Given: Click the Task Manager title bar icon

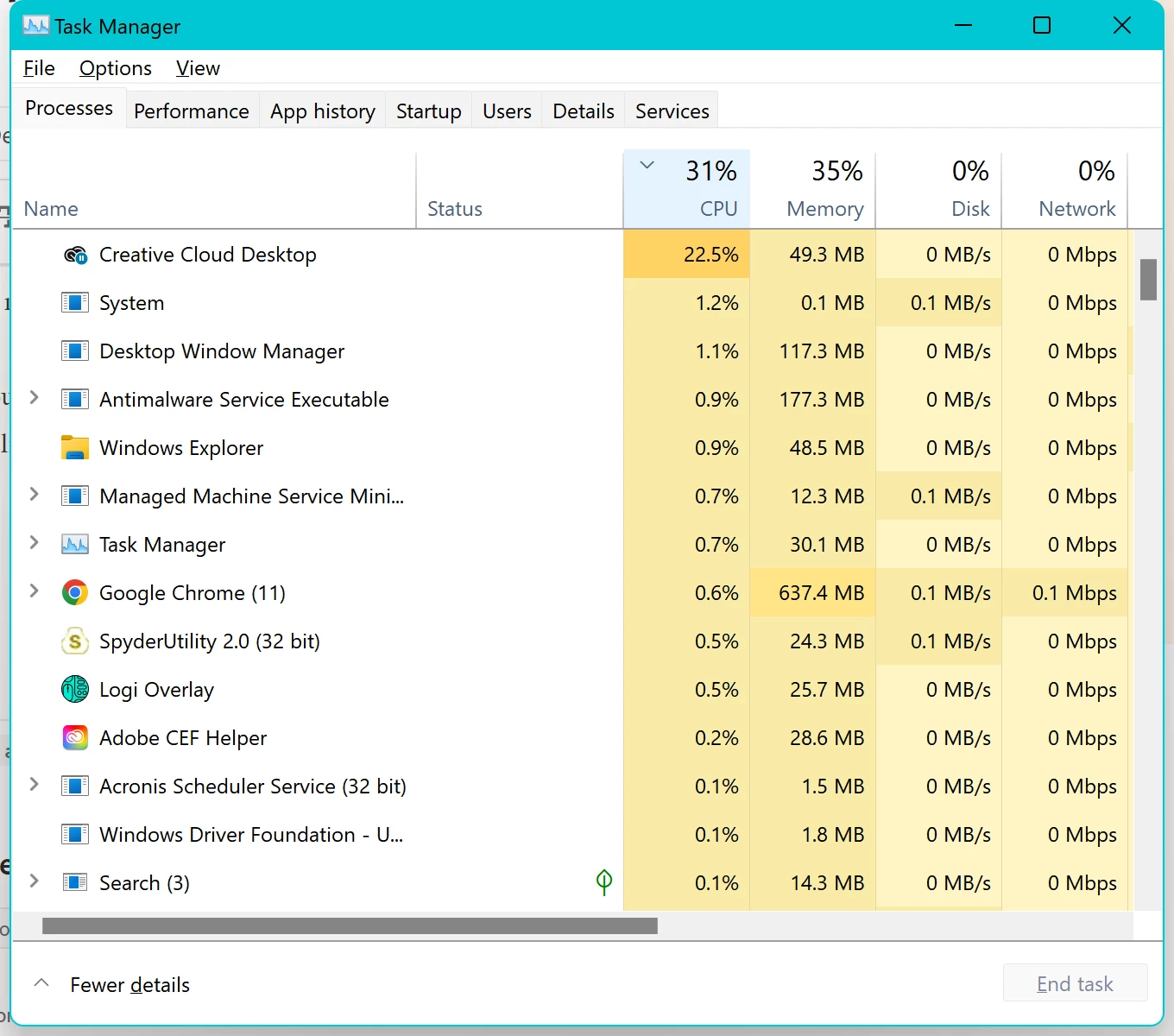Looking at the screenshot, I should pyautogui.click(x=35, y=26).
